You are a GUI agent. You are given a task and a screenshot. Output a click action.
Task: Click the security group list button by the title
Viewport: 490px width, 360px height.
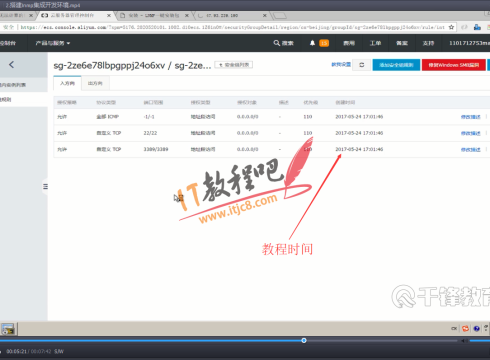[x=234, y=65]
